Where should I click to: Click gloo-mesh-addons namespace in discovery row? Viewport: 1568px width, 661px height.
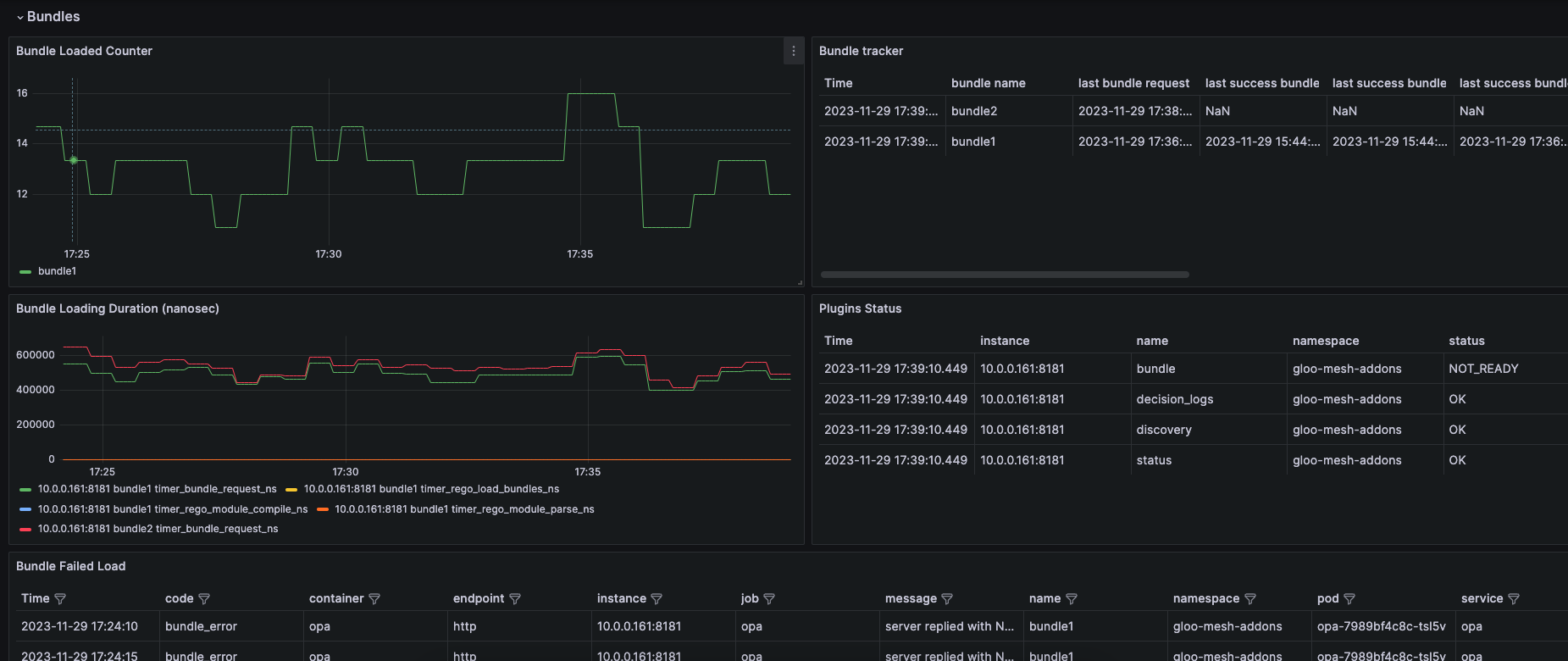point(1365,430)
